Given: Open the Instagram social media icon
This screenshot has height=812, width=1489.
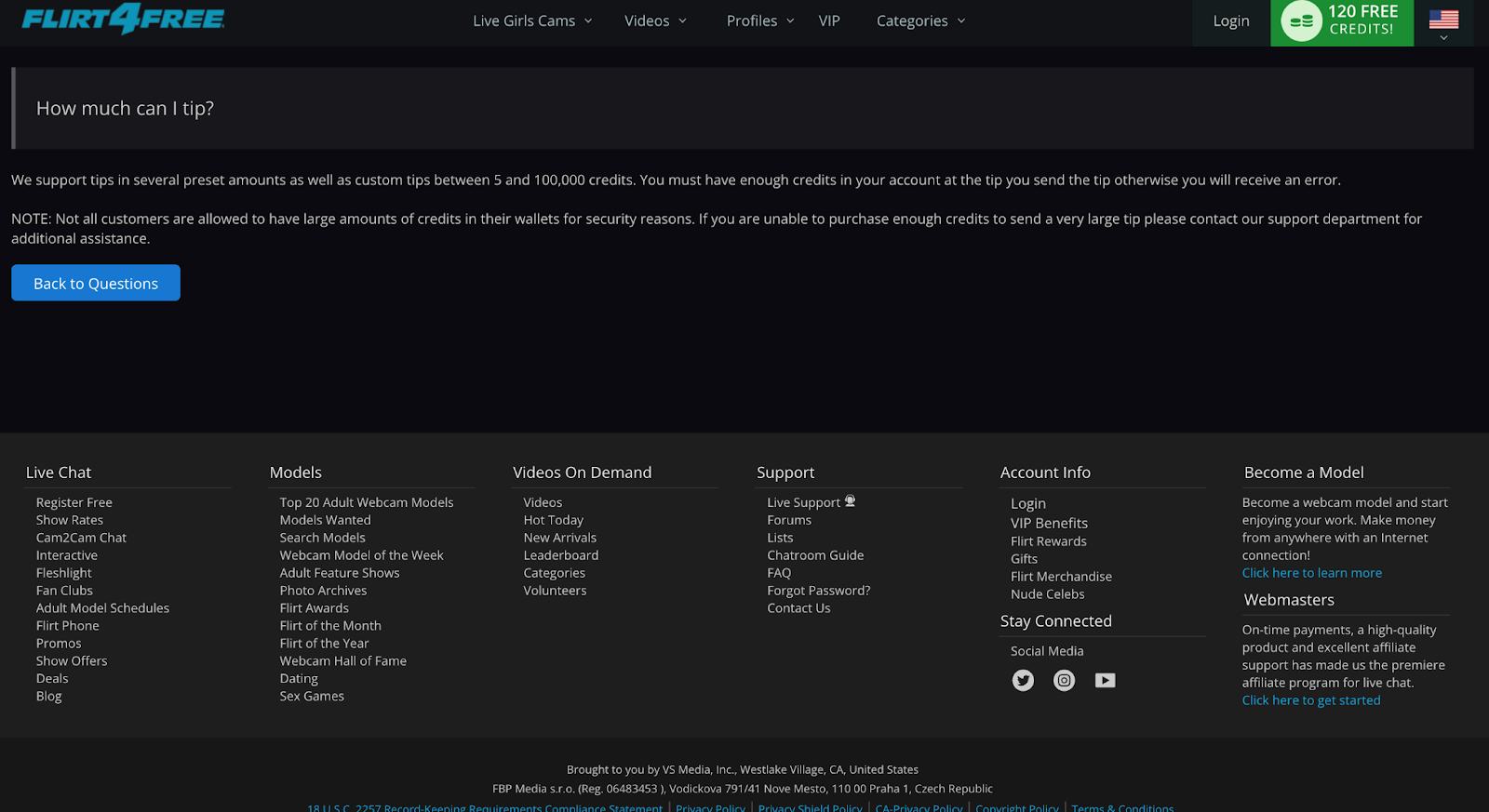Looking at the screenshot, I should [x=1064, y=681].
